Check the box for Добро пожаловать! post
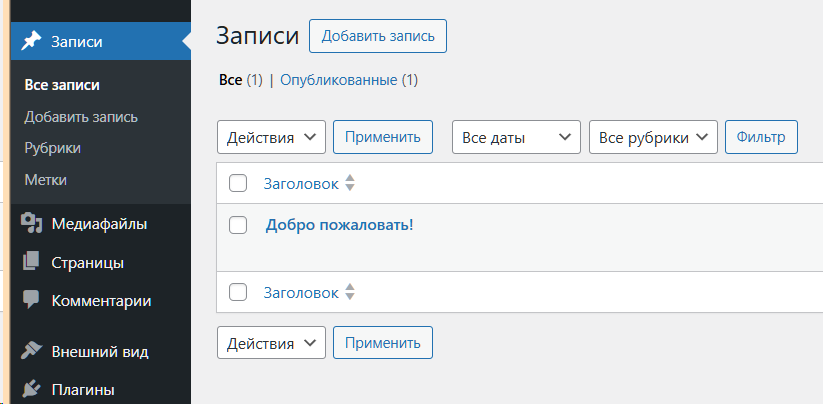The image size is (823, 404). (x=238, y=225)
